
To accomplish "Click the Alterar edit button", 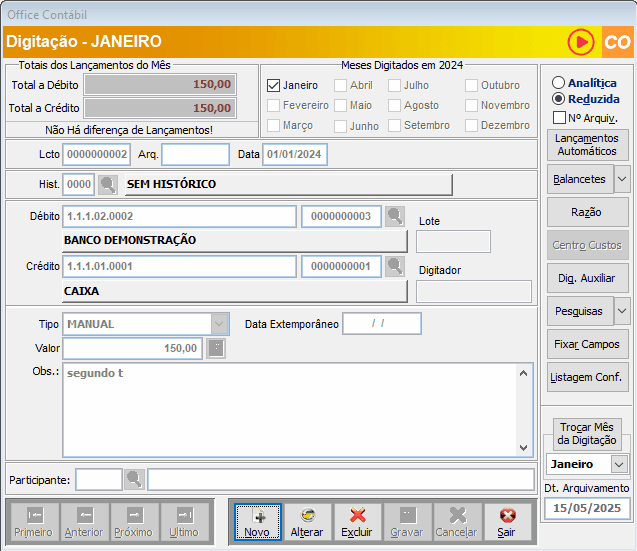I will coord(307,522).
